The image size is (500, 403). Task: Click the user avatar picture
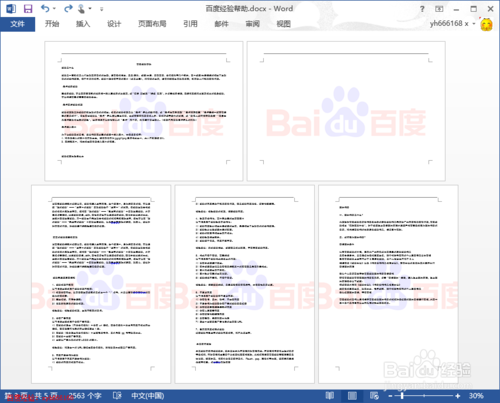(x=487, y=24)
